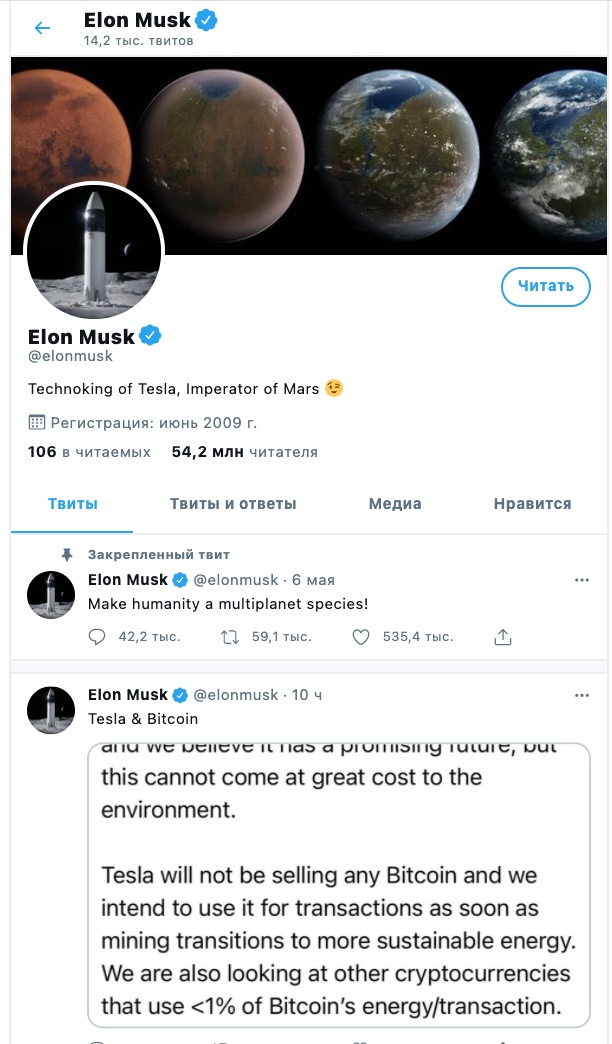Select the Нравится tab

click(x=532, y=504)
